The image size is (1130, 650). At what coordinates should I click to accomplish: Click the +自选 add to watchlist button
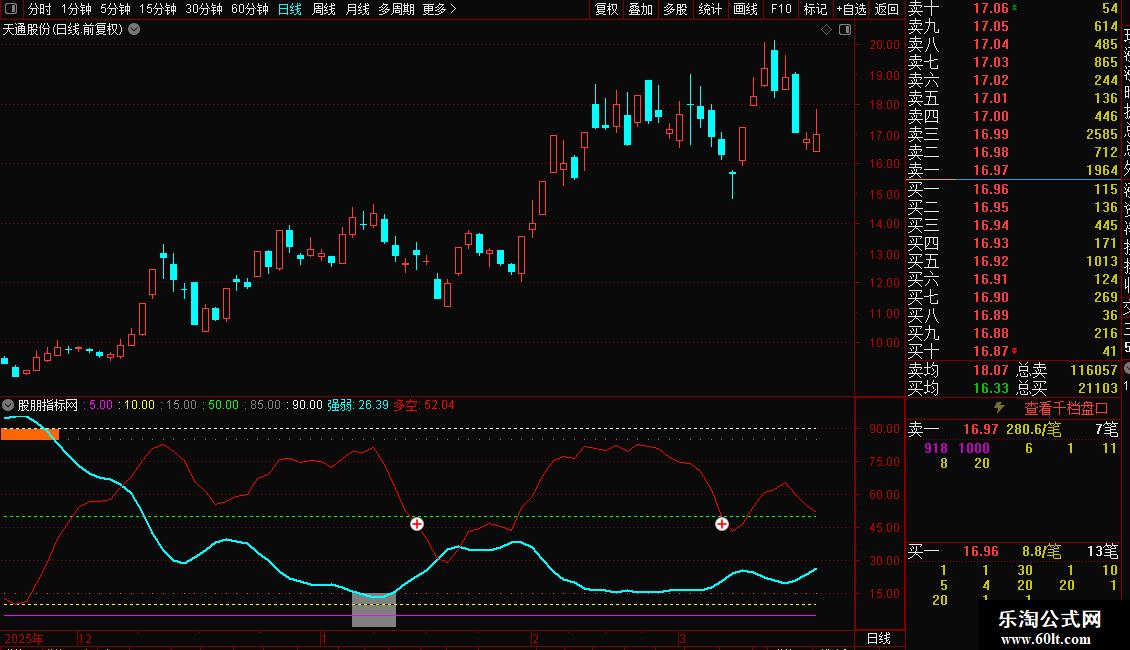[850, 9]
